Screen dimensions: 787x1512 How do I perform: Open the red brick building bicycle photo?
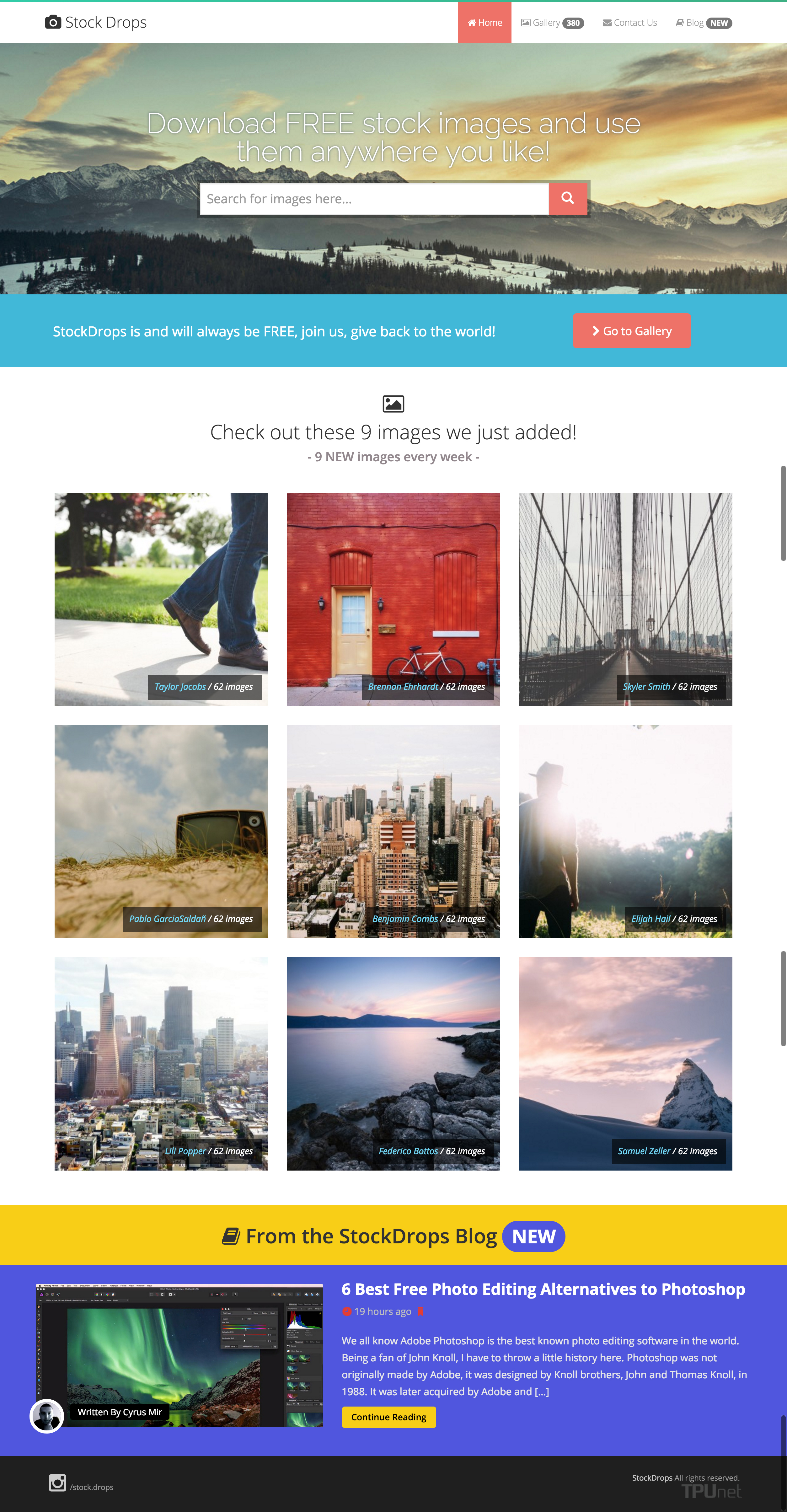393,599
